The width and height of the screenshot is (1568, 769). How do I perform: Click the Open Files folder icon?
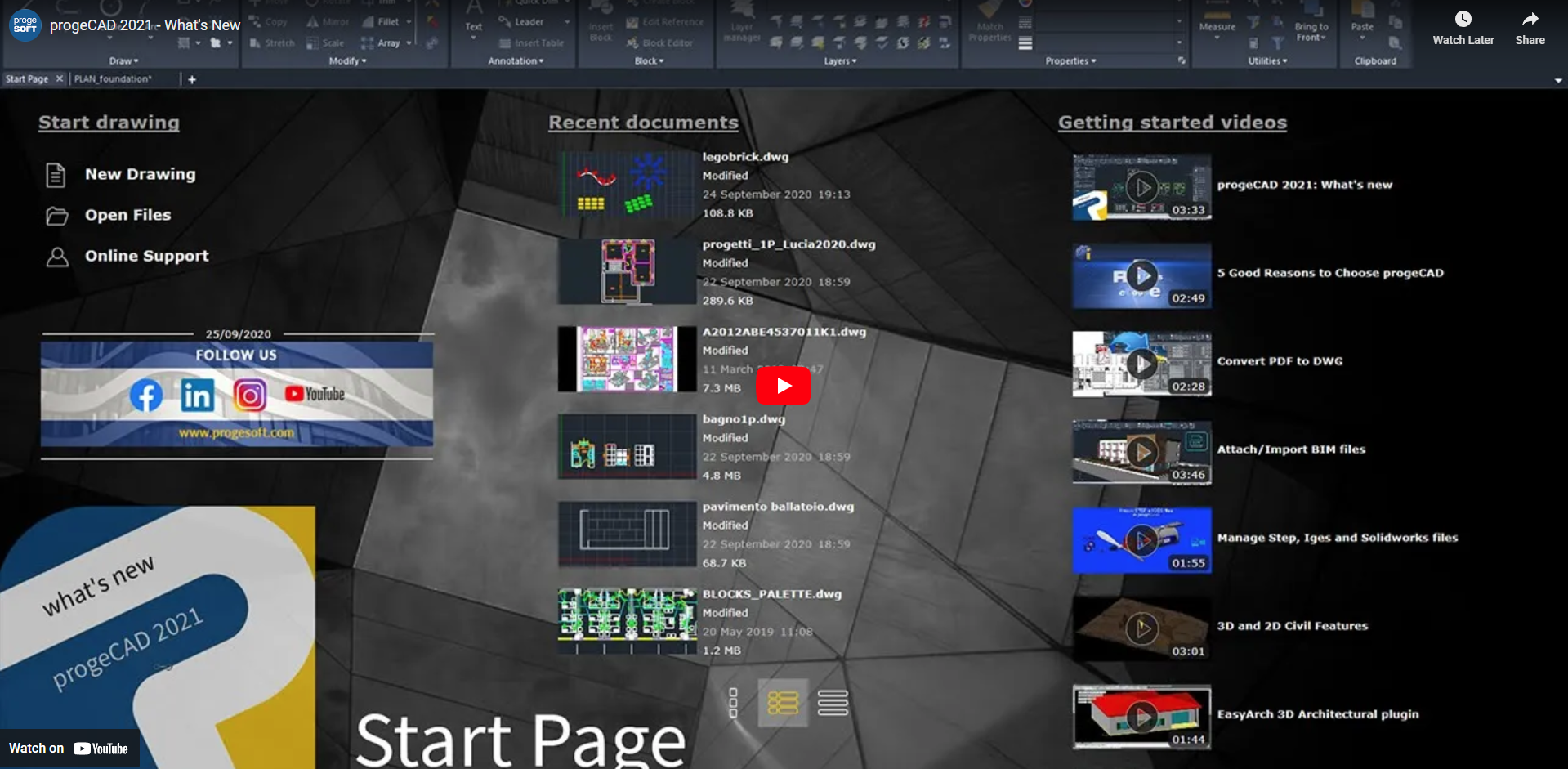[x=56, y=216]
